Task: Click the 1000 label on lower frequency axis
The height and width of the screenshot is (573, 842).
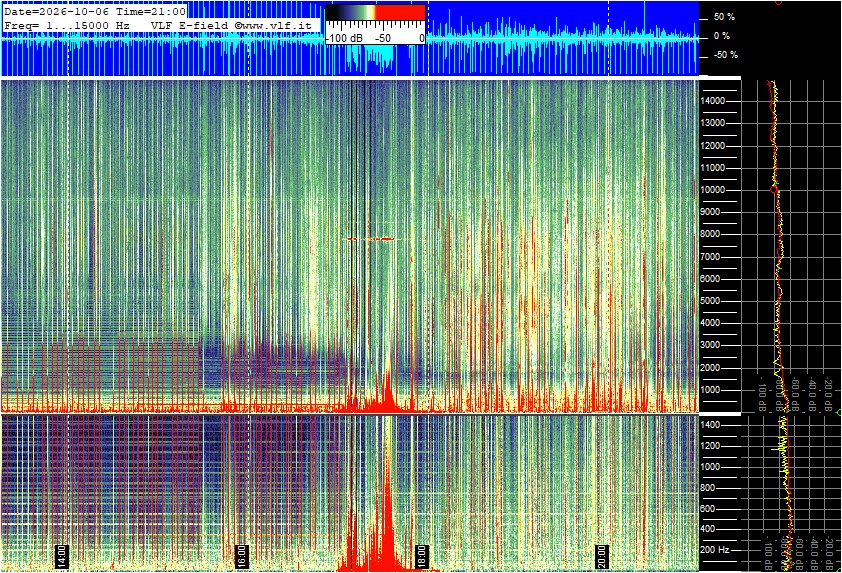Action: coord(710,467)
